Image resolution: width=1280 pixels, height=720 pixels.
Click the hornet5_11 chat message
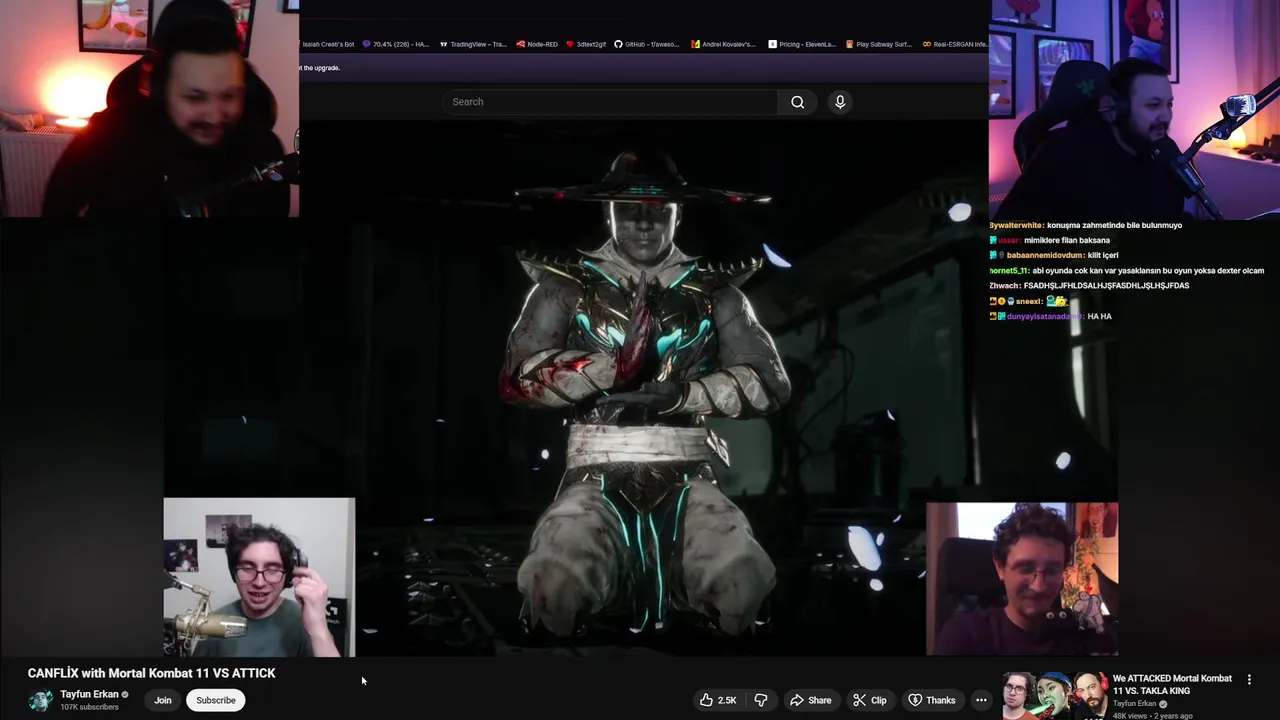pos(1127,270)
